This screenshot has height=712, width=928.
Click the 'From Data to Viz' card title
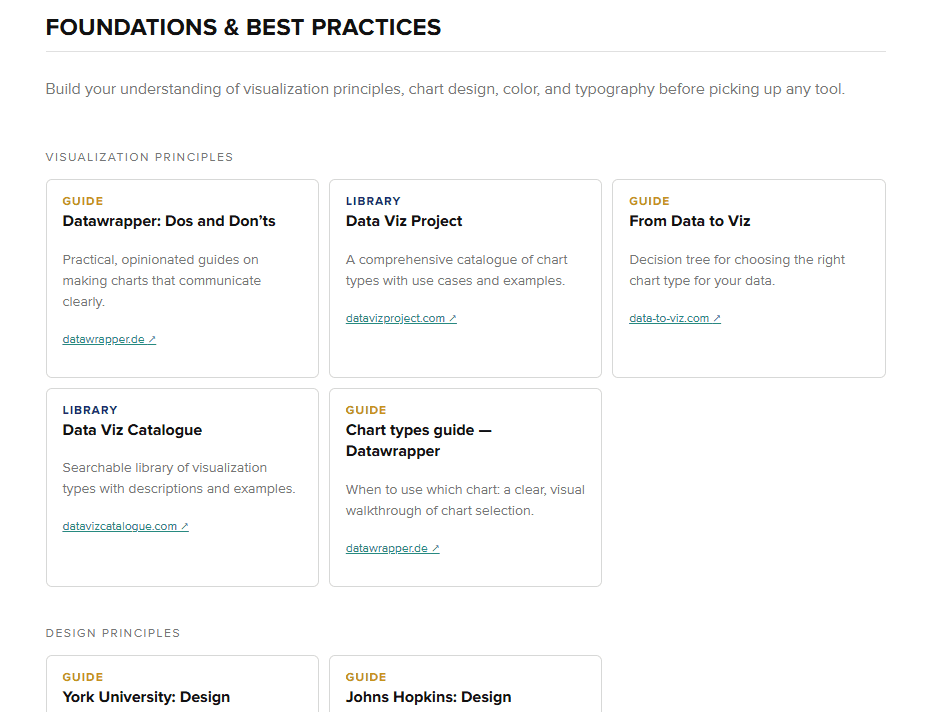click(689, 221)
